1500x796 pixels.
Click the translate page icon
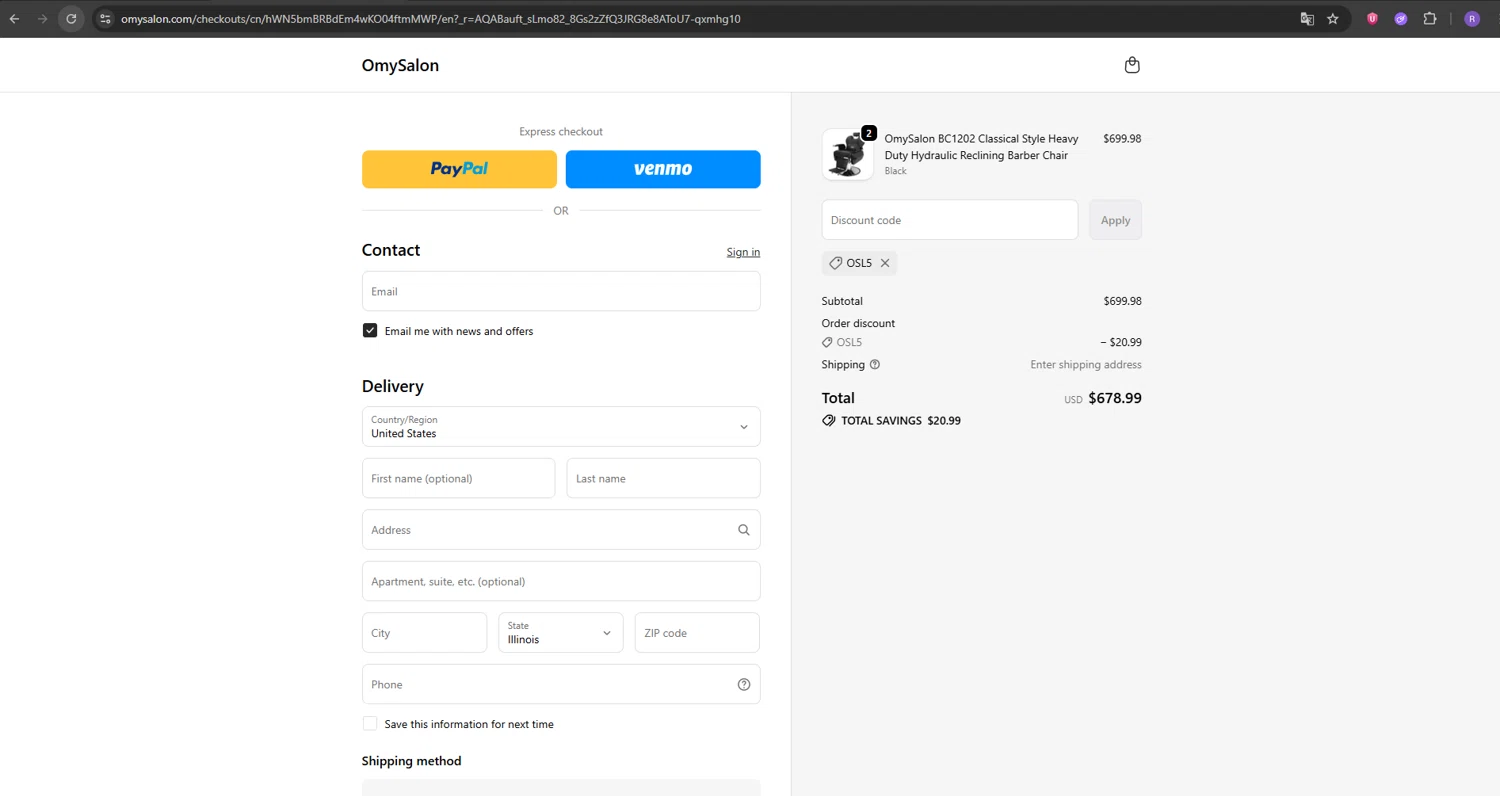(1306, 18)
